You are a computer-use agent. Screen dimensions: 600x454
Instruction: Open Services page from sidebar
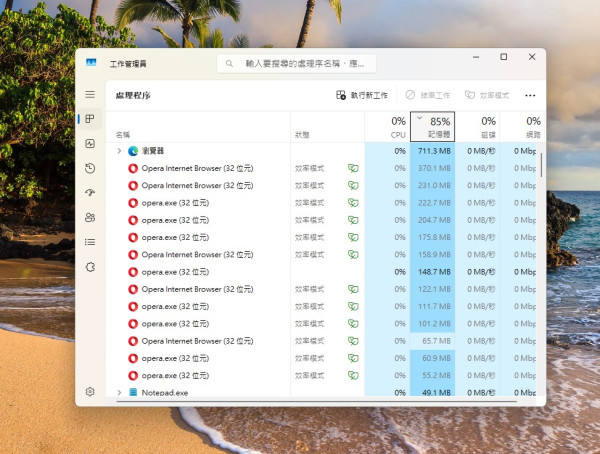pyautogui.click(x=90, y=266)
